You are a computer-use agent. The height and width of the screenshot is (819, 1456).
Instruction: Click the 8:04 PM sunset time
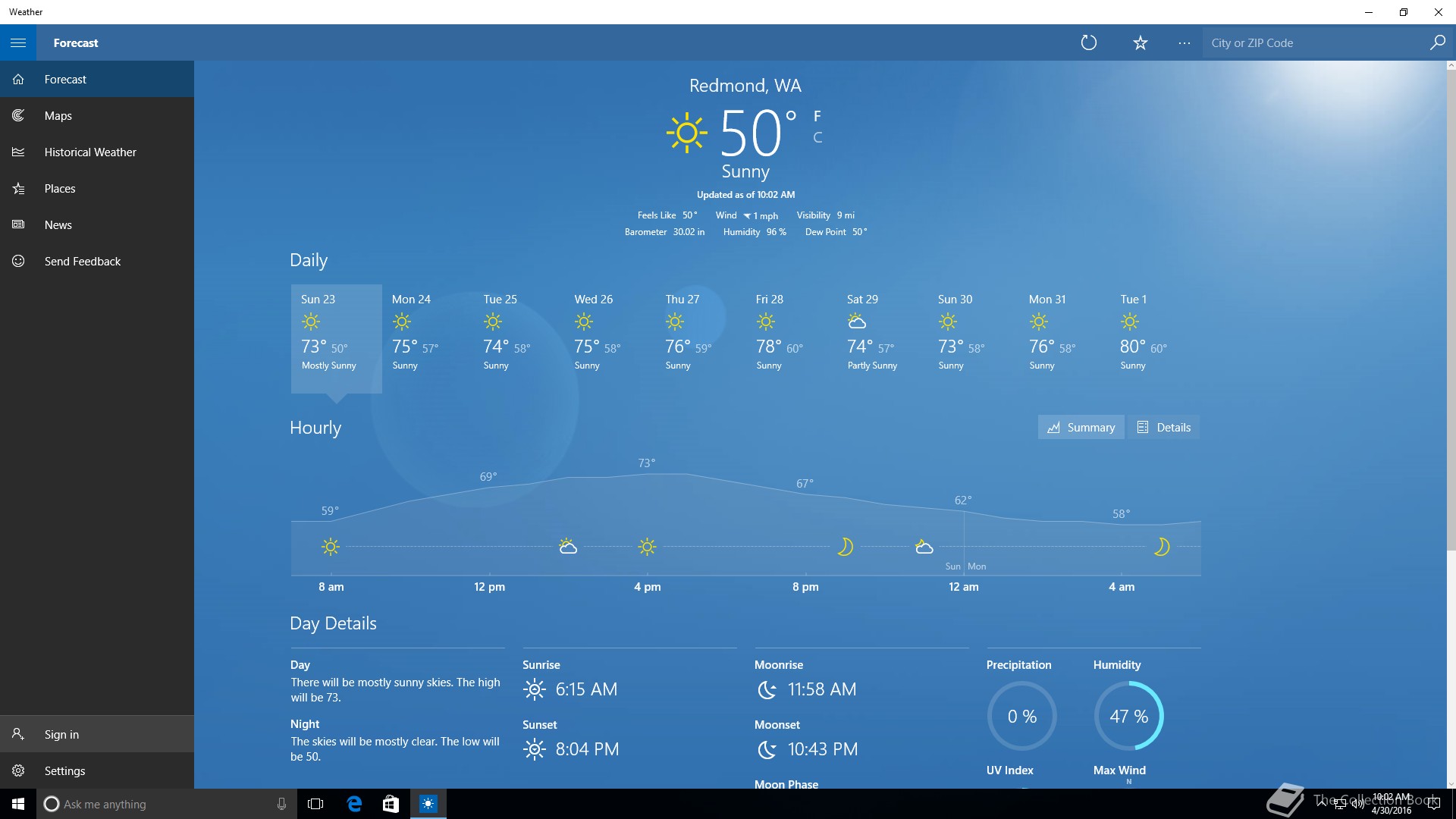point(587,749)
